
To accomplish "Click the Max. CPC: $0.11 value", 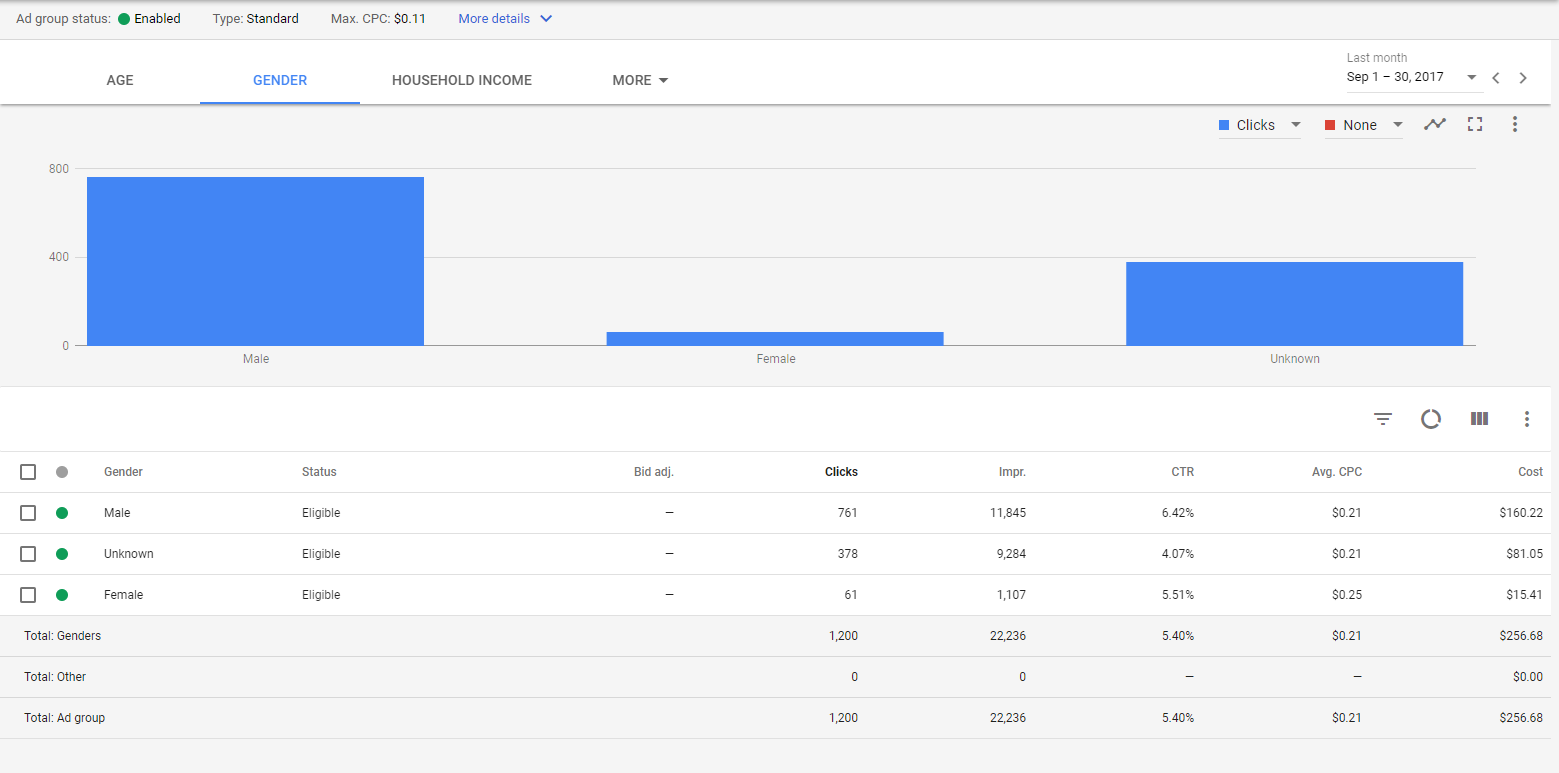I will point(378,19).
